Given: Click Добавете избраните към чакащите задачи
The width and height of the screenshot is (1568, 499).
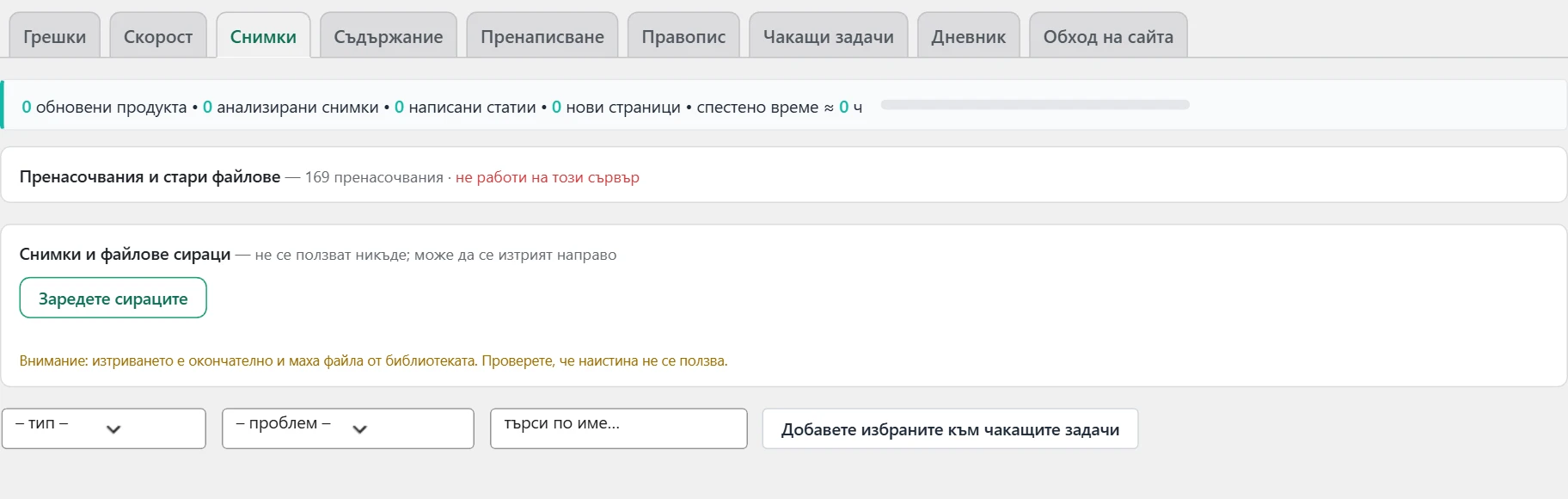Looking at the screenshot, I should pos(950,428).
